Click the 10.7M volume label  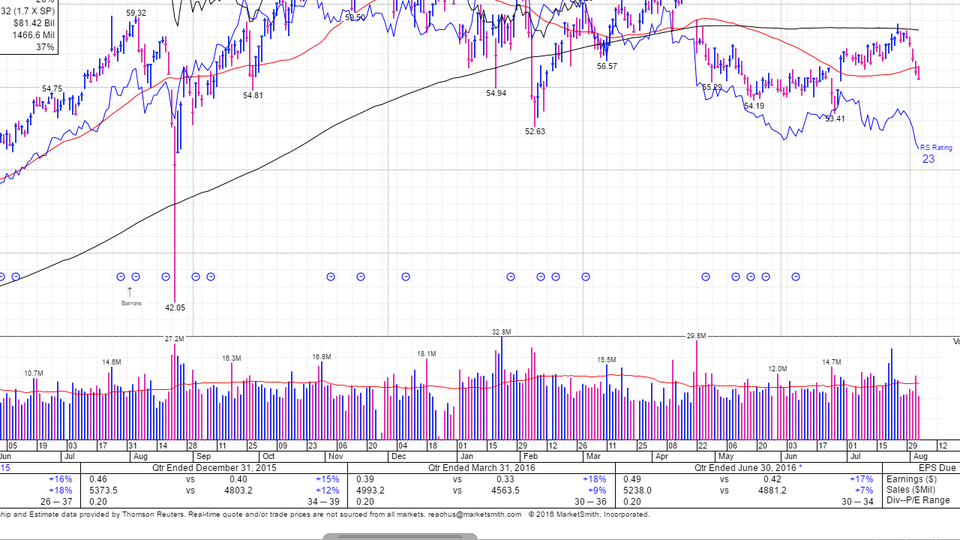[34, 373]
